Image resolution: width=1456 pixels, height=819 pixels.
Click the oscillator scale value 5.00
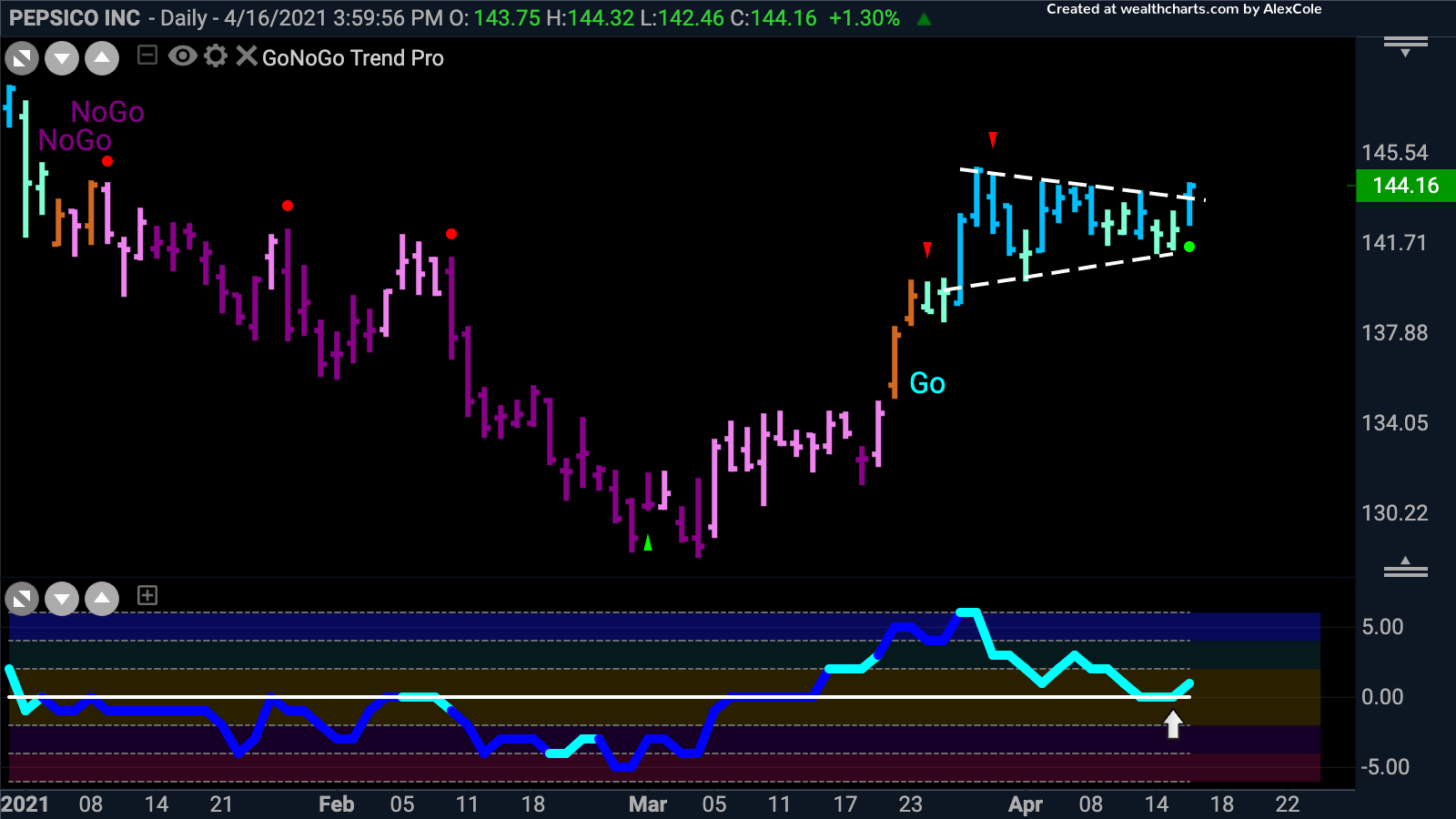(1382, 627)
